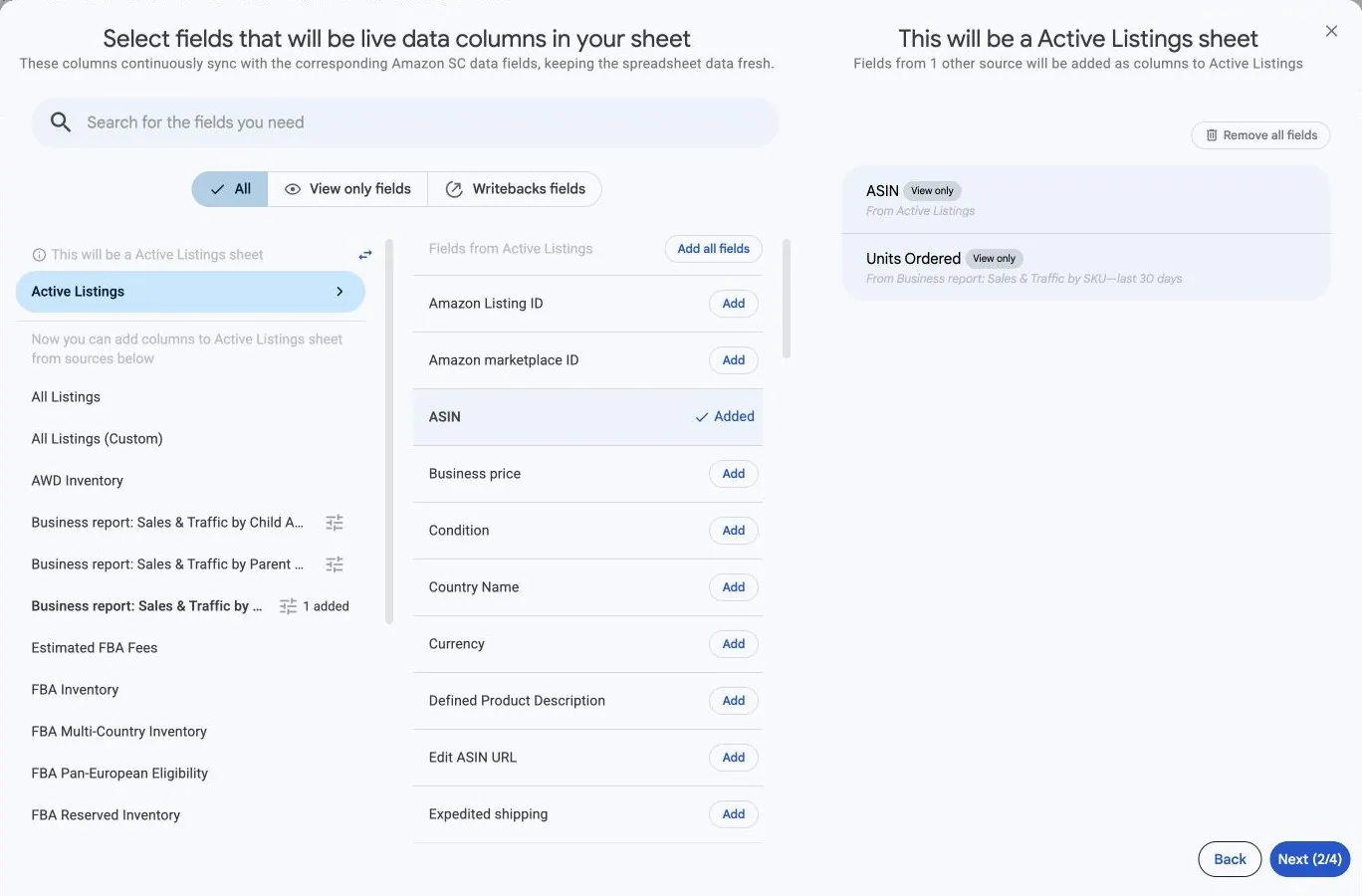Click the Next (2/4) button

click(x=1309, y=859)
